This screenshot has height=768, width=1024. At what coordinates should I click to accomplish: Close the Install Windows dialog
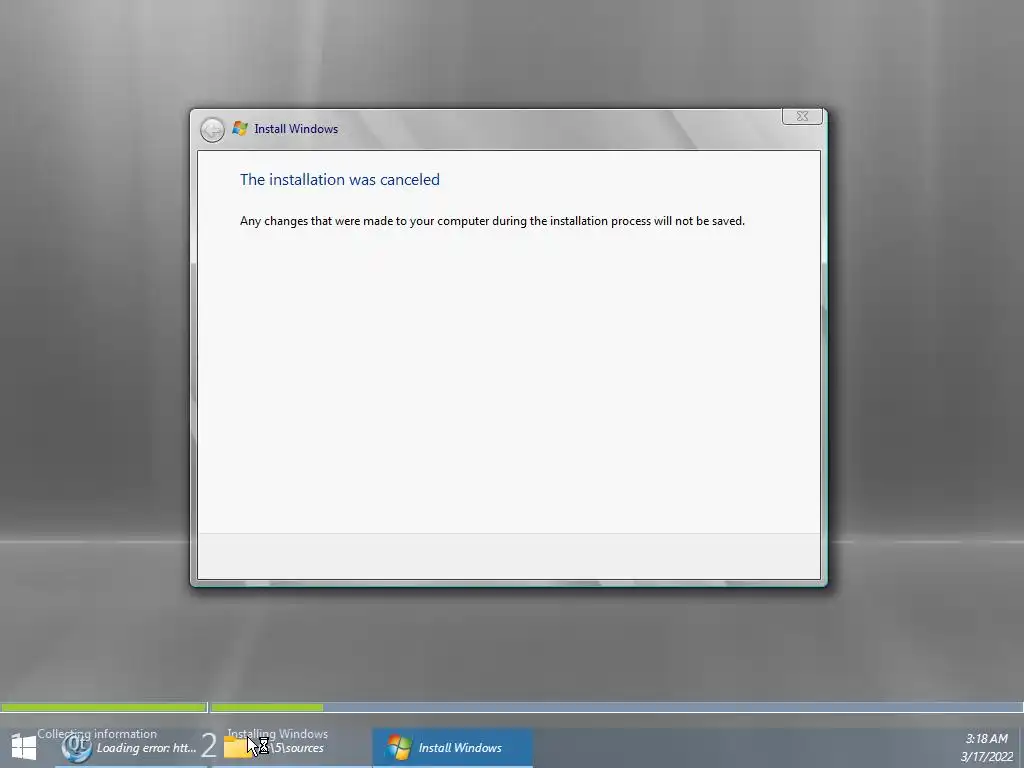click(802, 116)
